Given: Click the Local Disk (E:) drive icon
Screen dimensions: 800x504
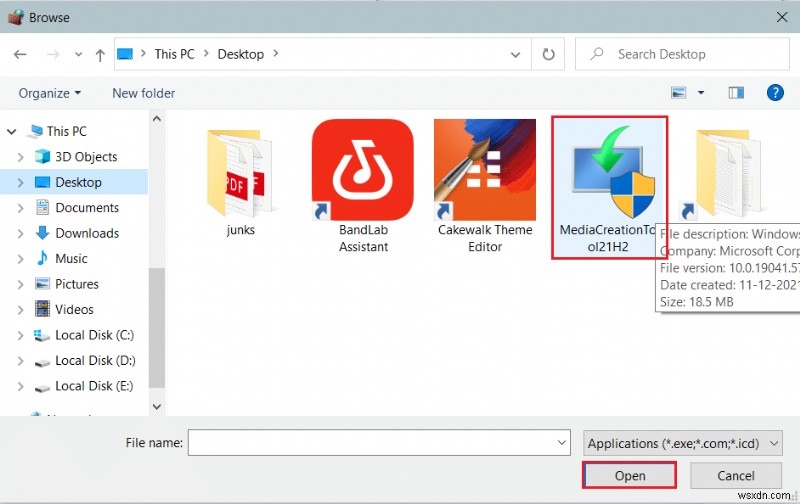Looking at the screenshot, I should click(42, 387).
